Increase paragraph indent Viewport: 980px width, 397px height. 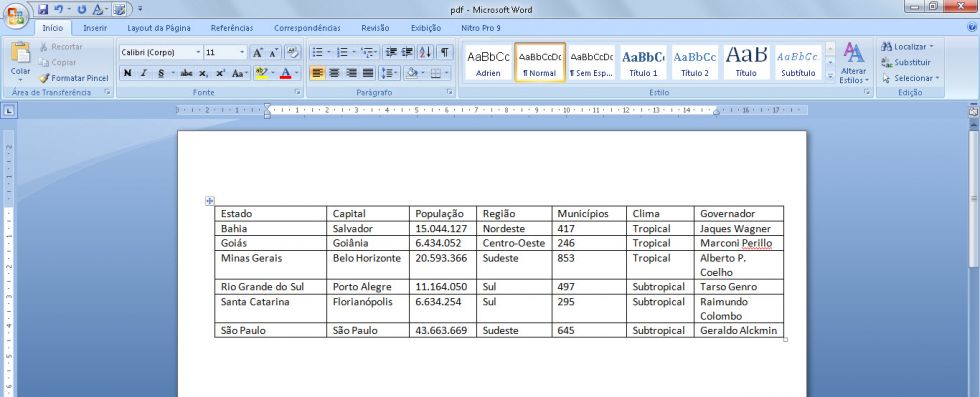pyautogui.click(x=408, y=53)
